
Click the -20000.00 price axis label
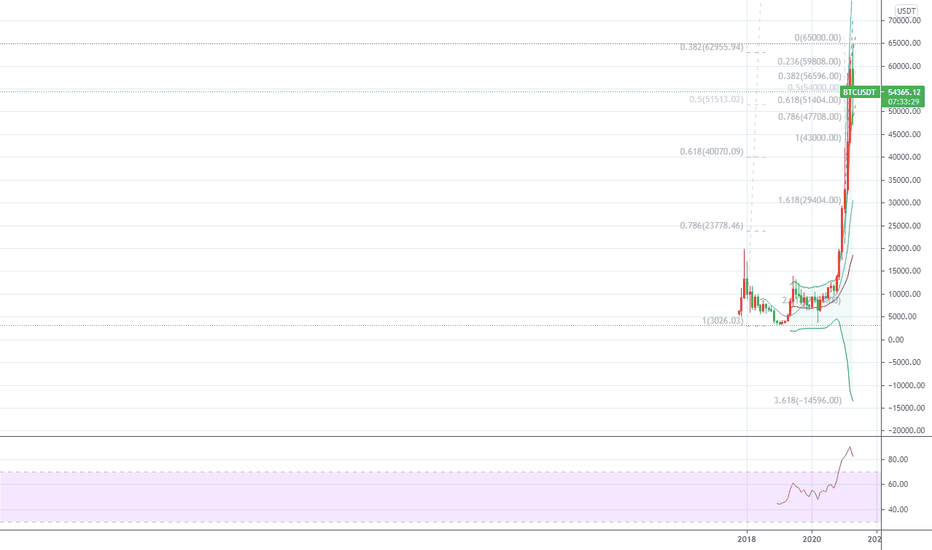point(906,430)
